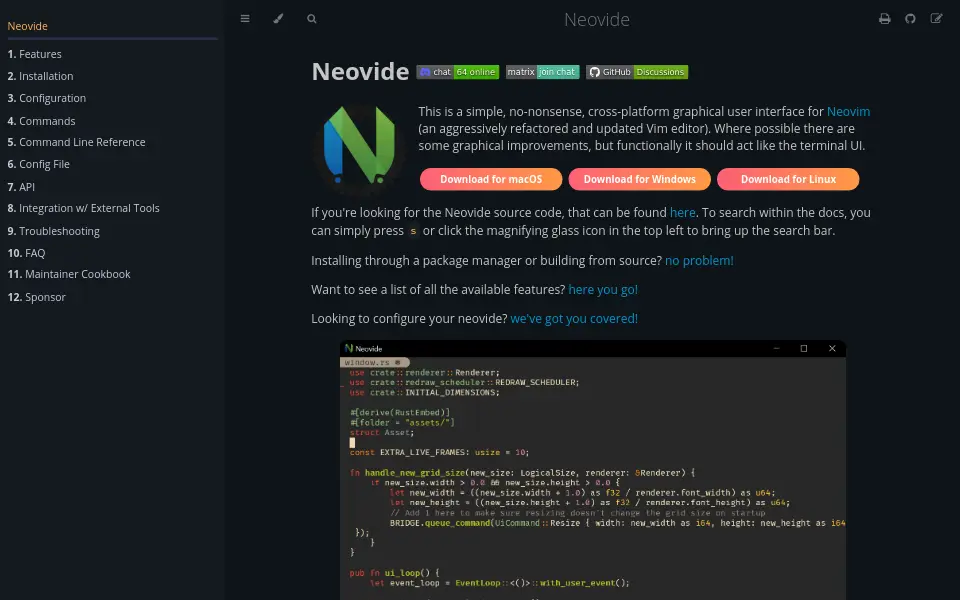Viewport: 960px width, 600px height.
Task: Open the API chapter
Action: coord(21,187)
